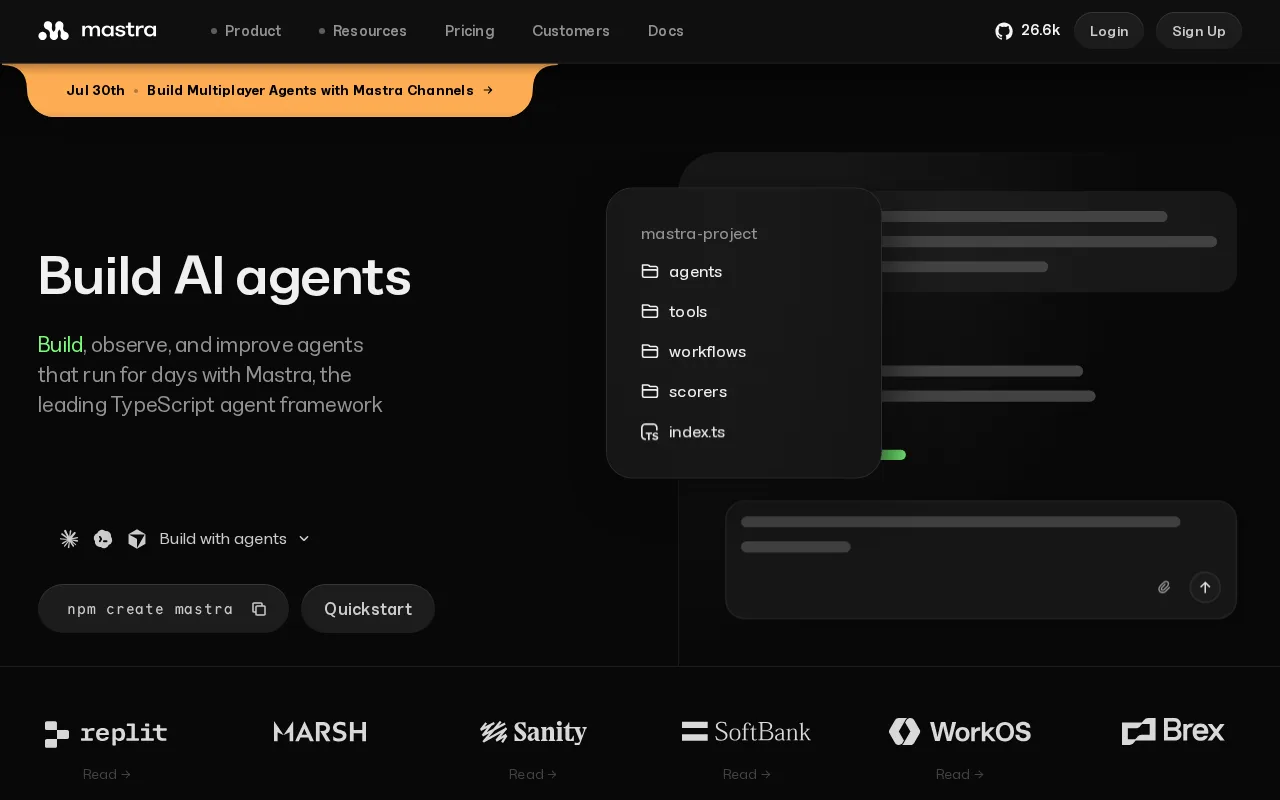Click the Cursor cube icon

(x=137, y=539)
